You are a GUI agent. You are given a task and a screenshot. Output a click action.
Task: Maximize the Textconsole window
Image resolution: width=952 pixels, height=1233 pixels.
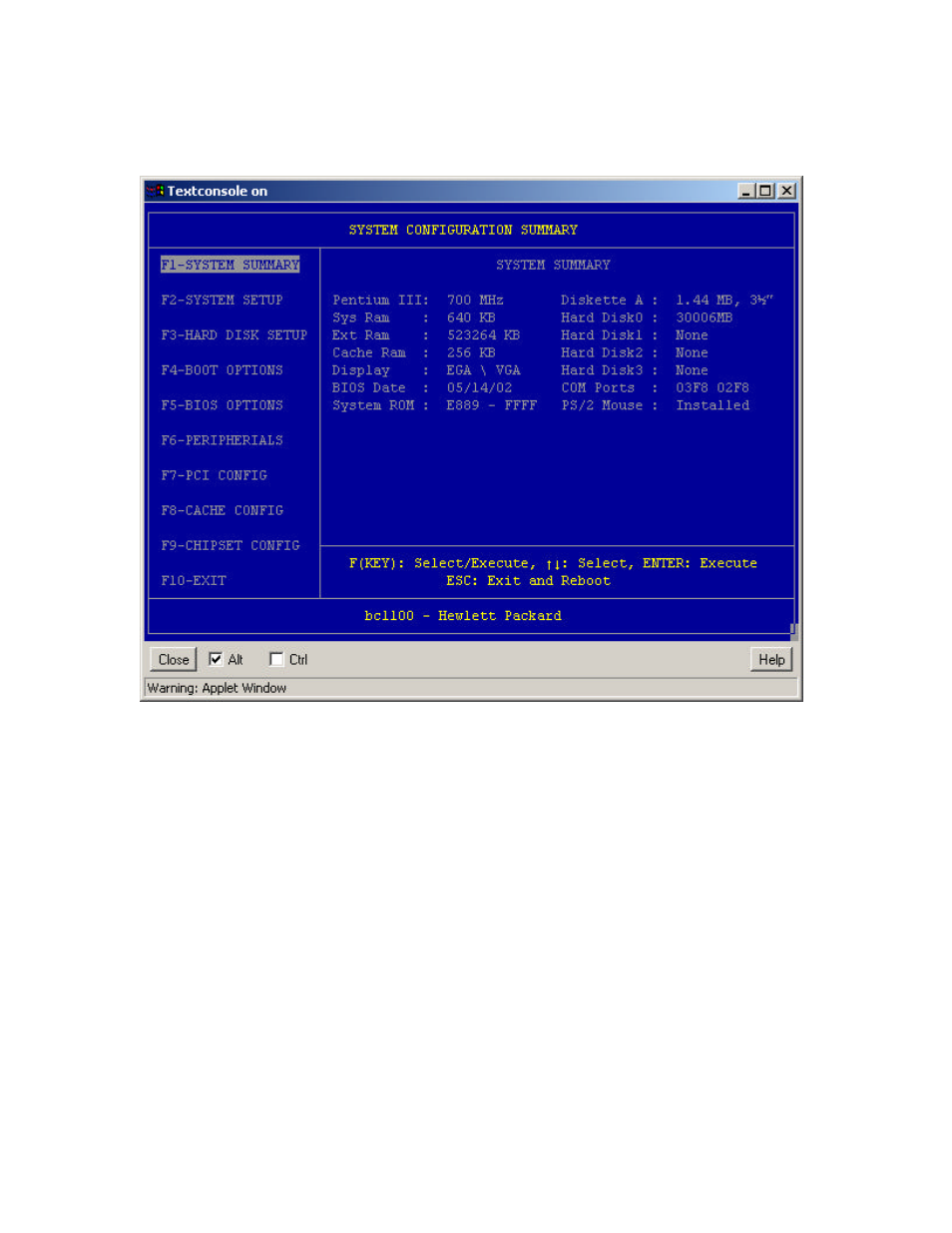tap(765, 191)
